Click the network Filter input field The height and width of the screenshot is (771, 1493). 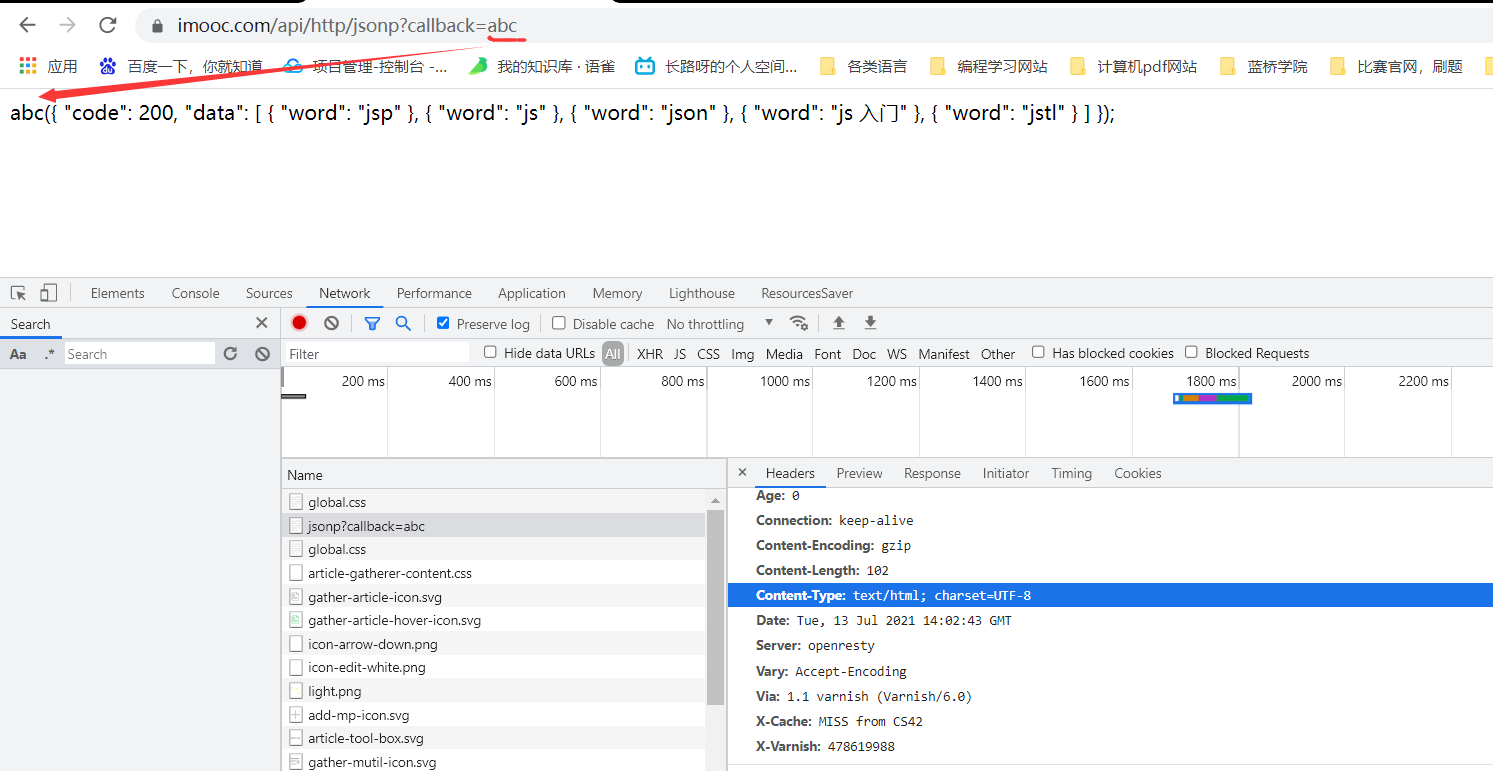377,354
